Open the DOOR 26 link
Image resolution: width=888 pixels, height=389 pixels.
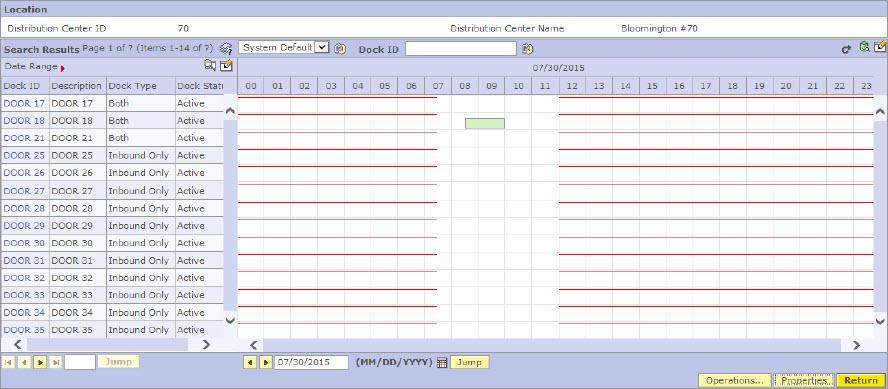pyautogui.click(x=24, y=173)
